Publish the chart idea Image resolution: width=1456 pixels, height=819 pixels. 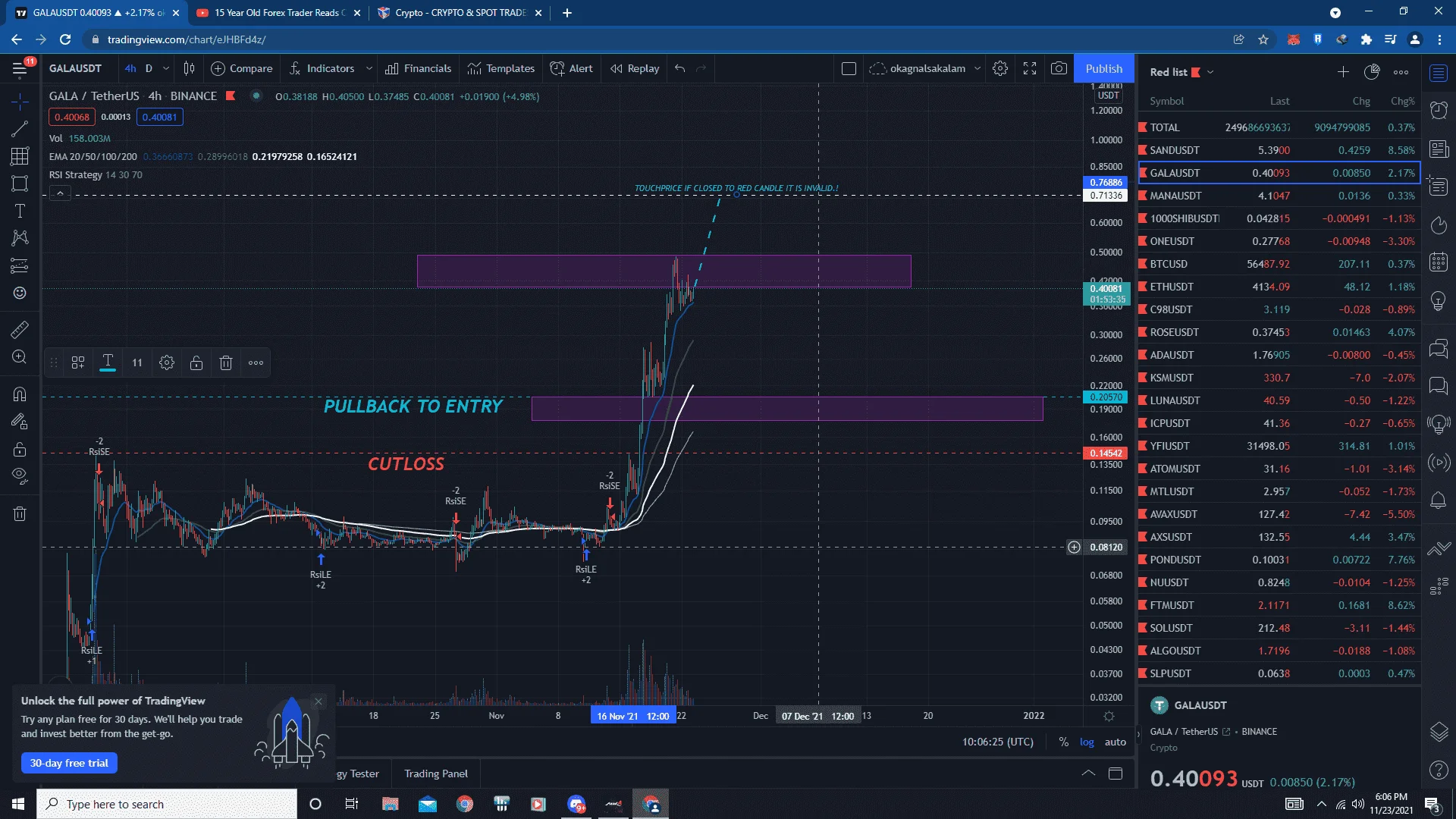1103,68
